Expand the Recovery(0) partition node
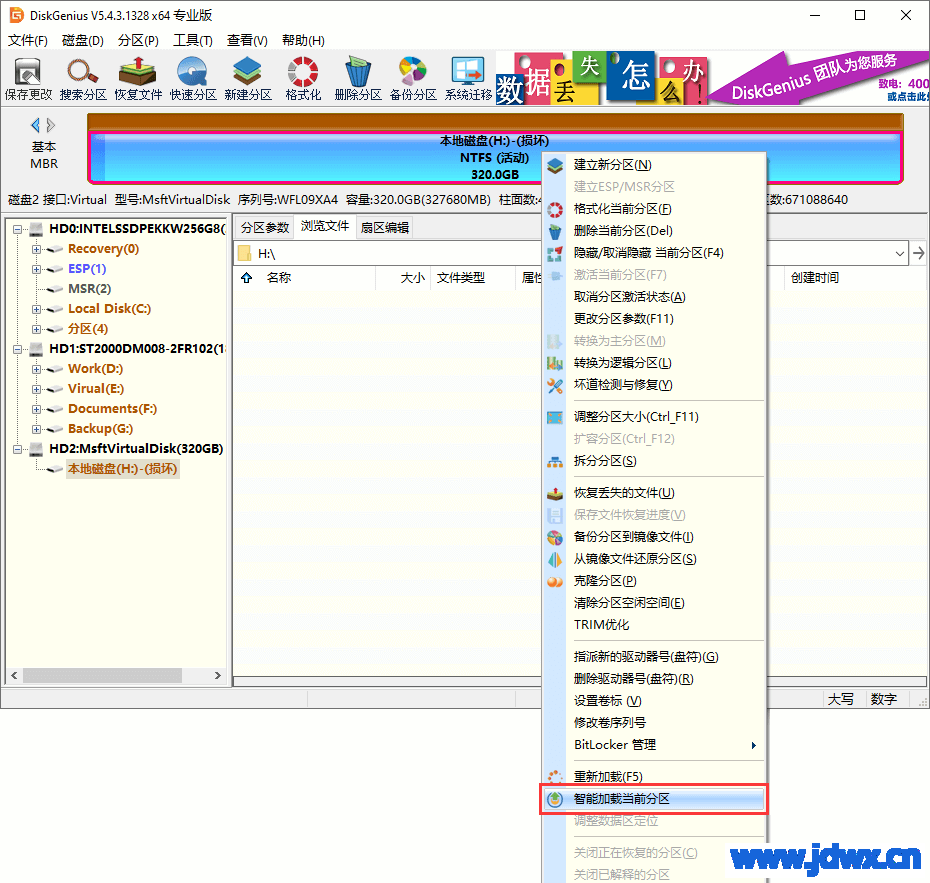Screen dimensions: 930x883 point(37,249)
